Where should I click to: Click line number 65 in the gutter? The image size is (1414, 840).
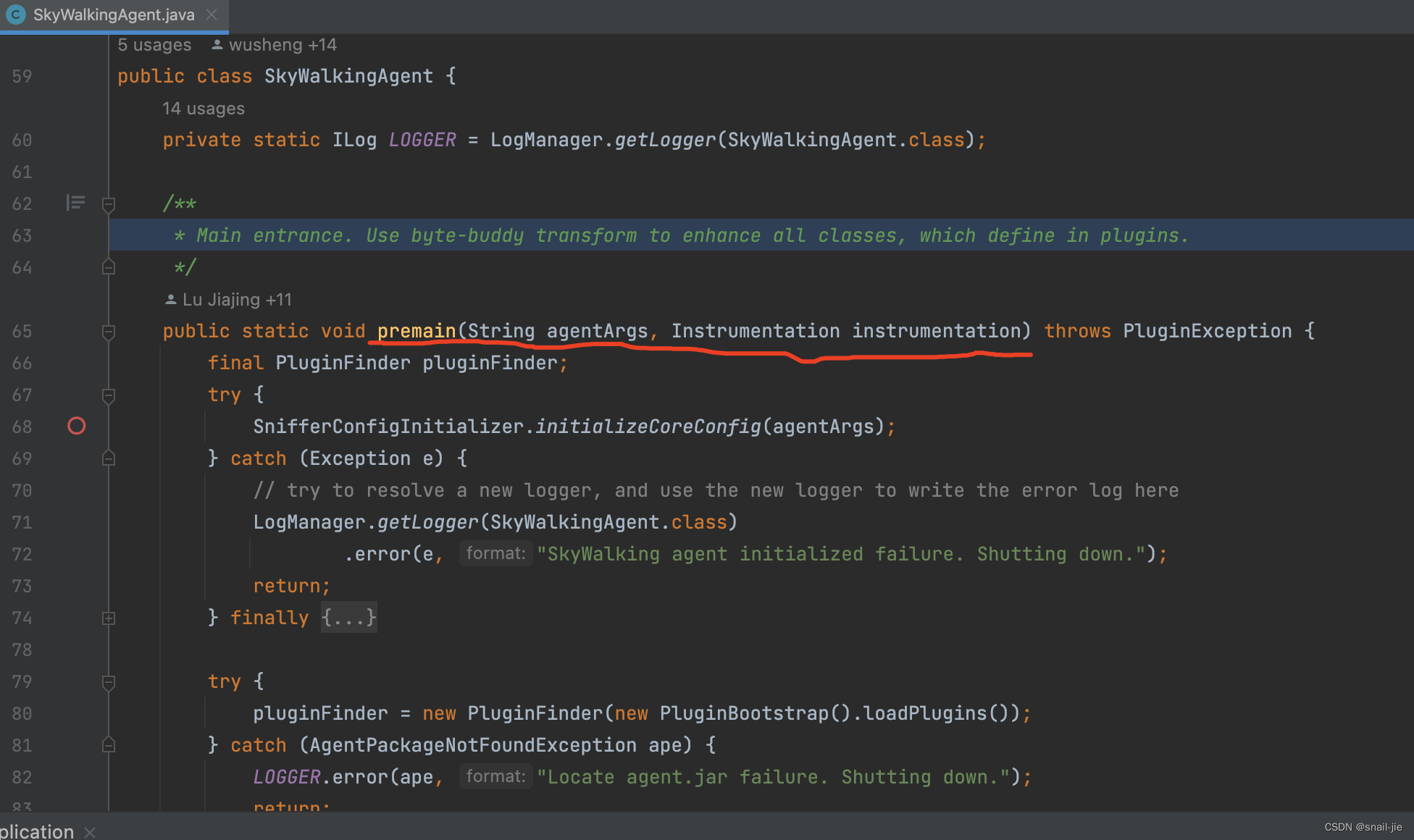22,331
